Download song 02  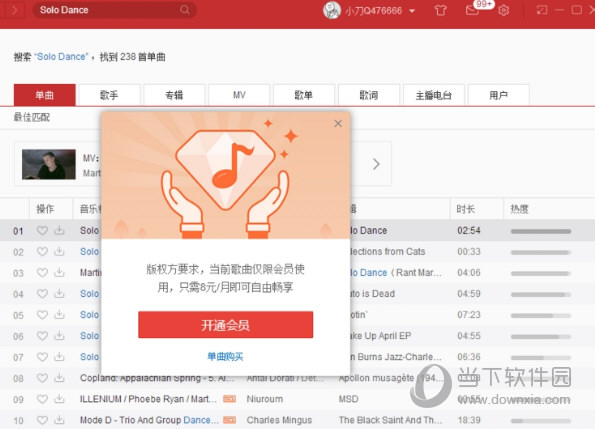pos(59,251)
